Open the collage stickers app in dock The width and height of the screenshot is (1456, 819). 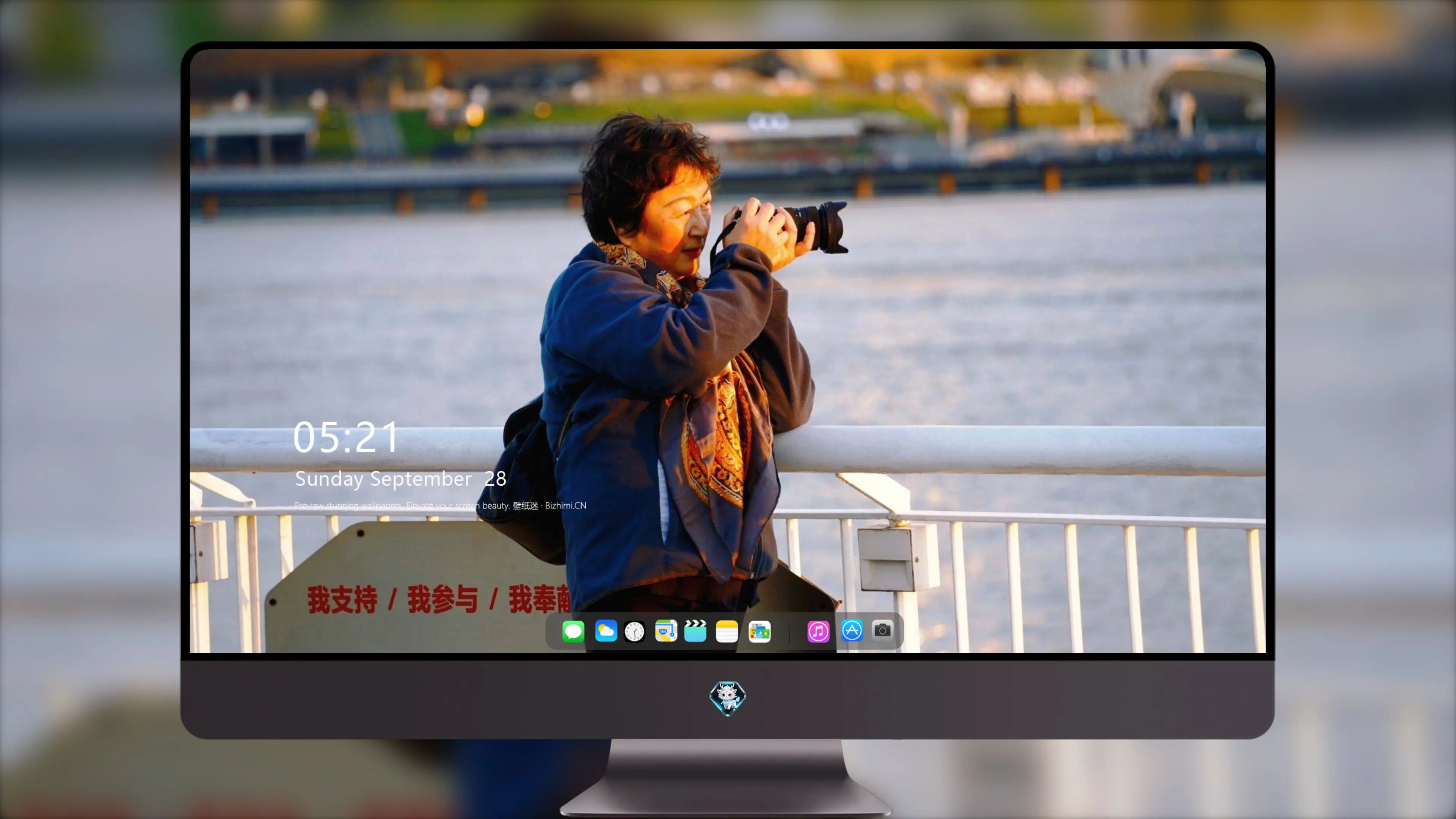759,631
